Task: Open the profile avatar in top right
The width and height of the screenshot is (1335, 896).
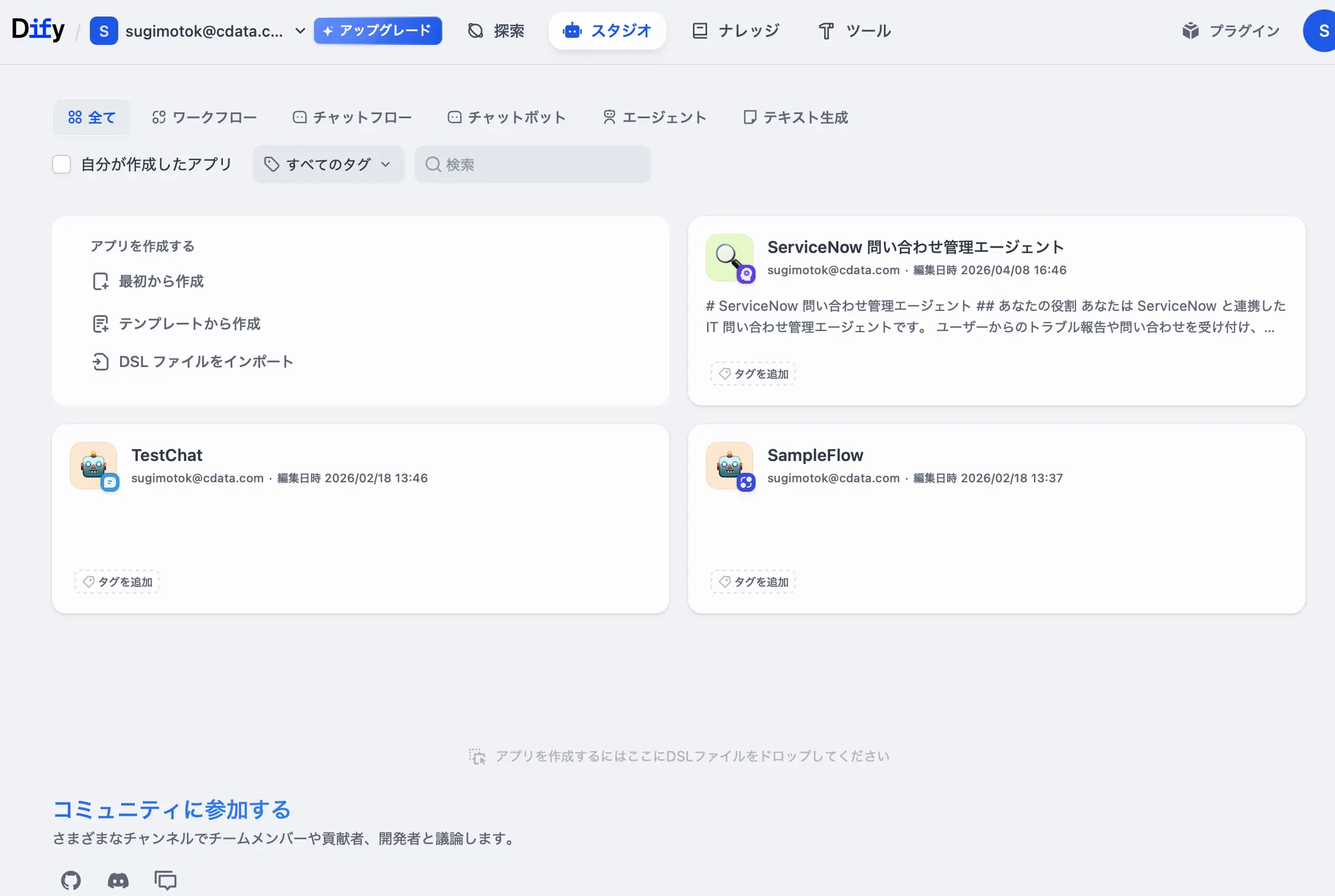Action: pos(1321,31)
